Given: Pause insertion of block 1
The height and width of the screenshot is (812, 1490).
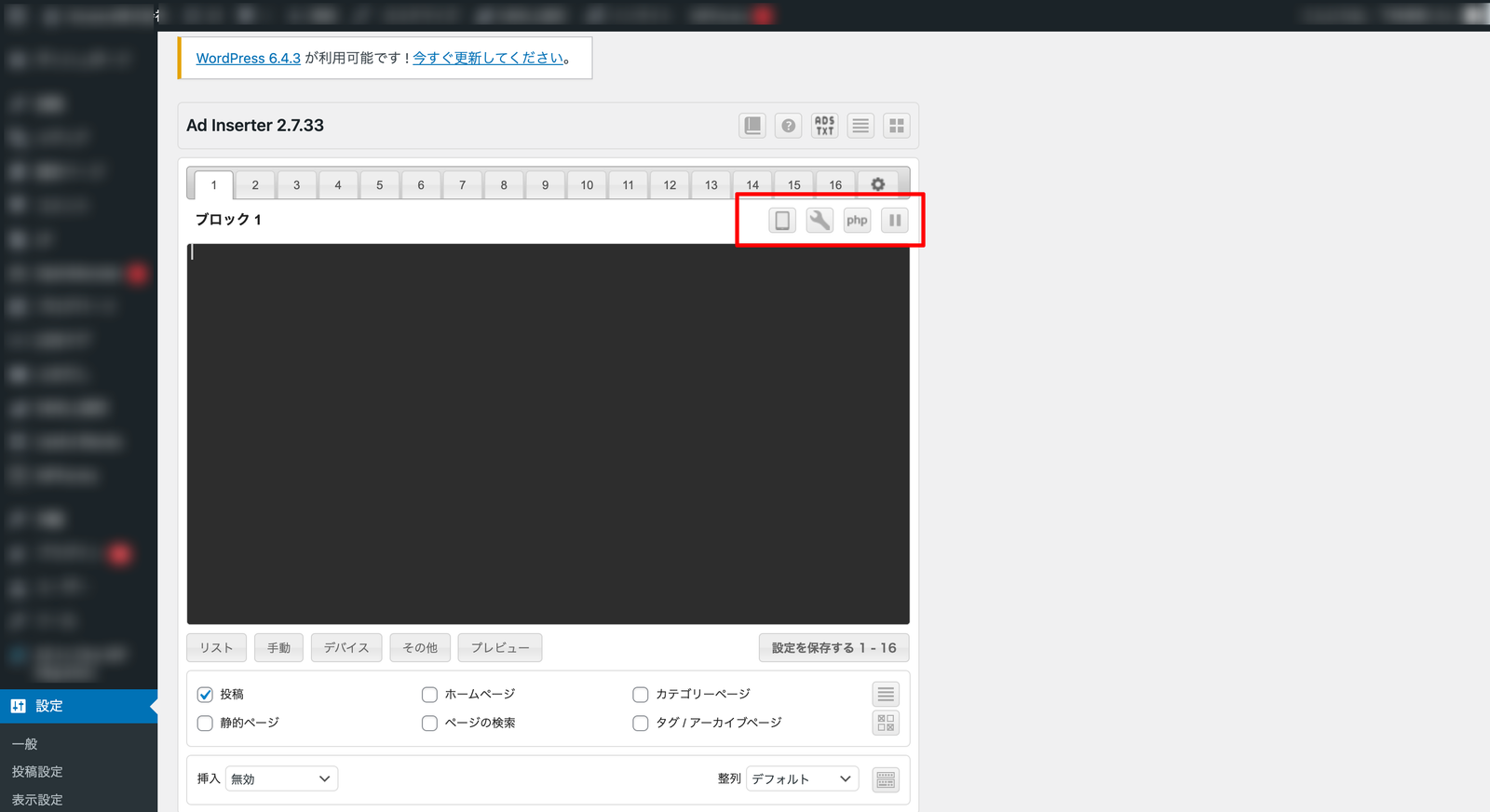Looking at the screenshot, I should coord(895,221).
